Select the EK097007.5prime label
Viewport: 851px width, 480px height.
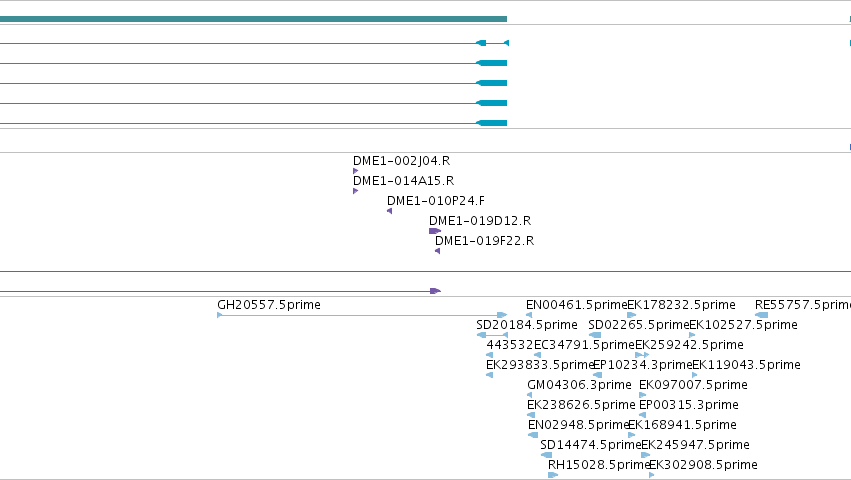click(x=693, y=385)
